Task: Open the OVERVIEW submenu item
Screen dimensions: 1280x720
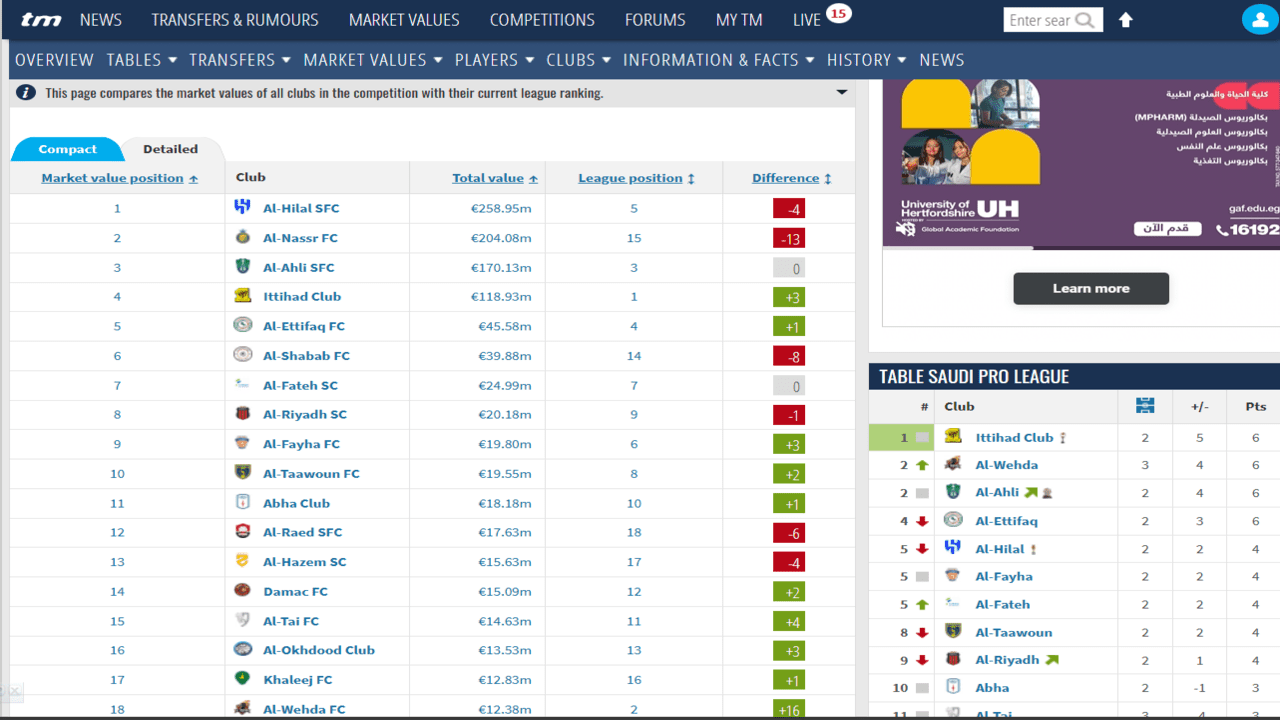Action: (x=54, y=60)
